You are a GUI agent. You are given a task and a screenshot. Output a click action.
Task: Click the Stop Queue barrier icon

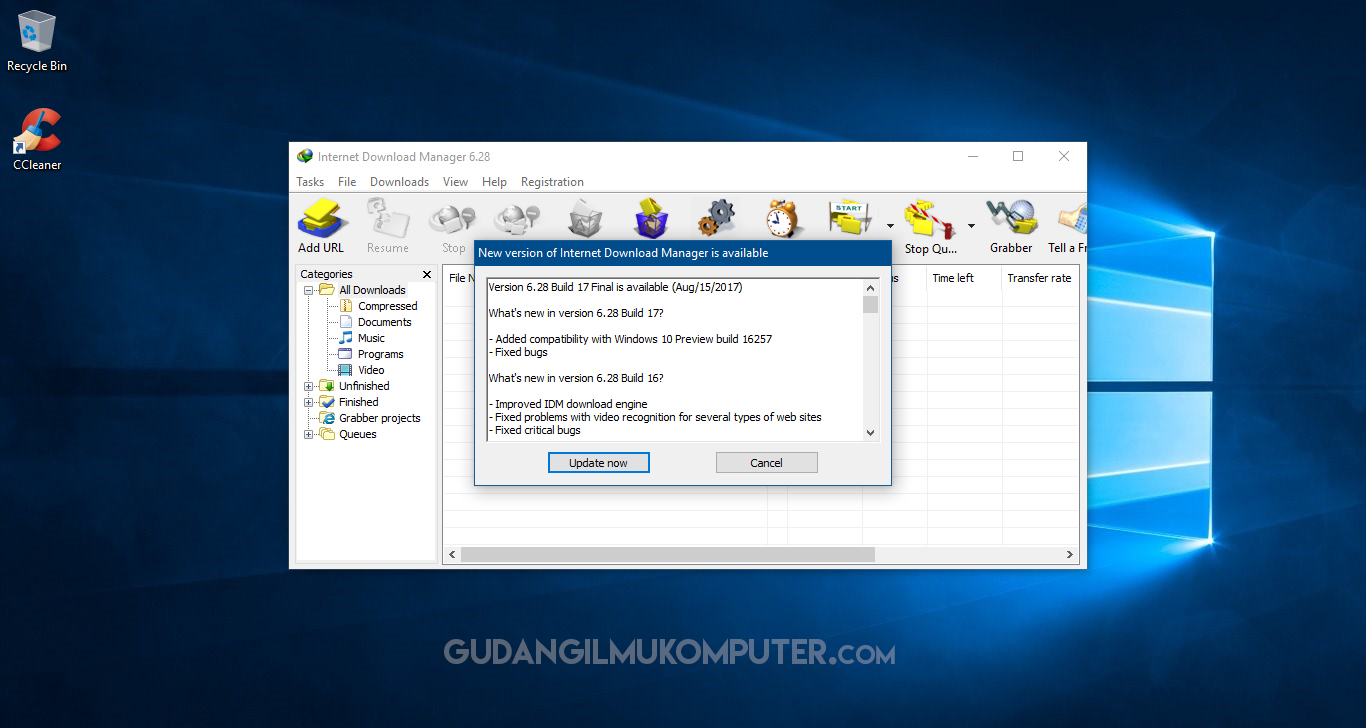(x=929, y=219)
